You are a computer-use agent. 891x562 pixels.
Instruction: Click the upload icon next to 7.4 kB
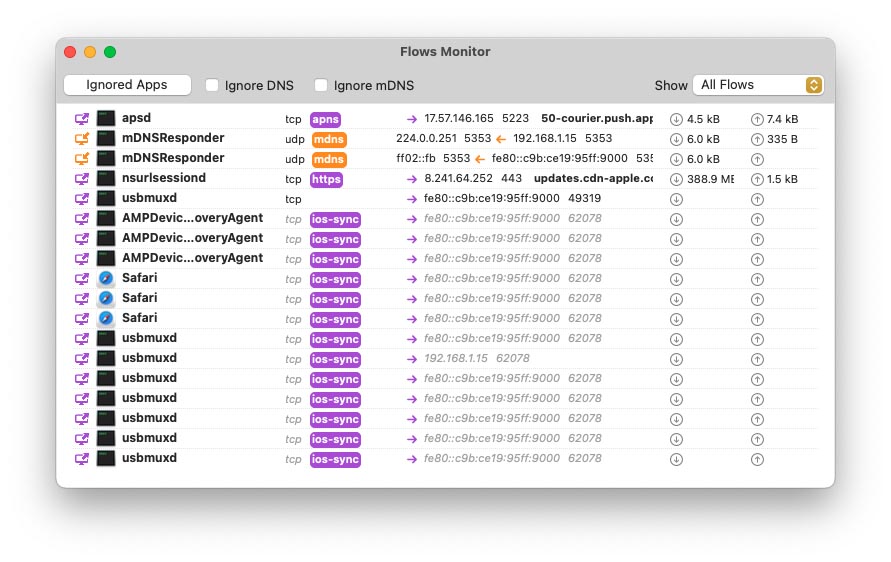click(x=757, y=119)
